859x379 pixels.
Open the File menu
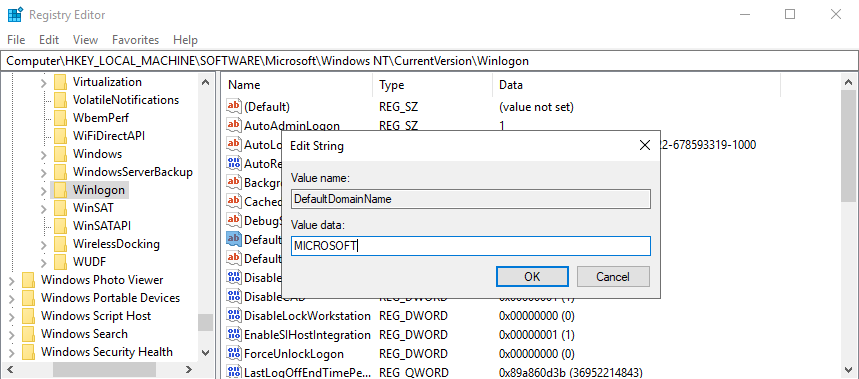click(x=16, y=40)
